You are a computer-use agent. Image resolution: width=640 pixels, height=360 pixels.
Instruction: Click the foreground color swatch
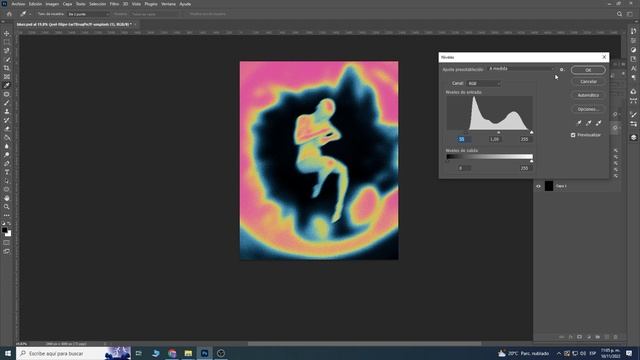pyautogui.click(x=4, y=230)
